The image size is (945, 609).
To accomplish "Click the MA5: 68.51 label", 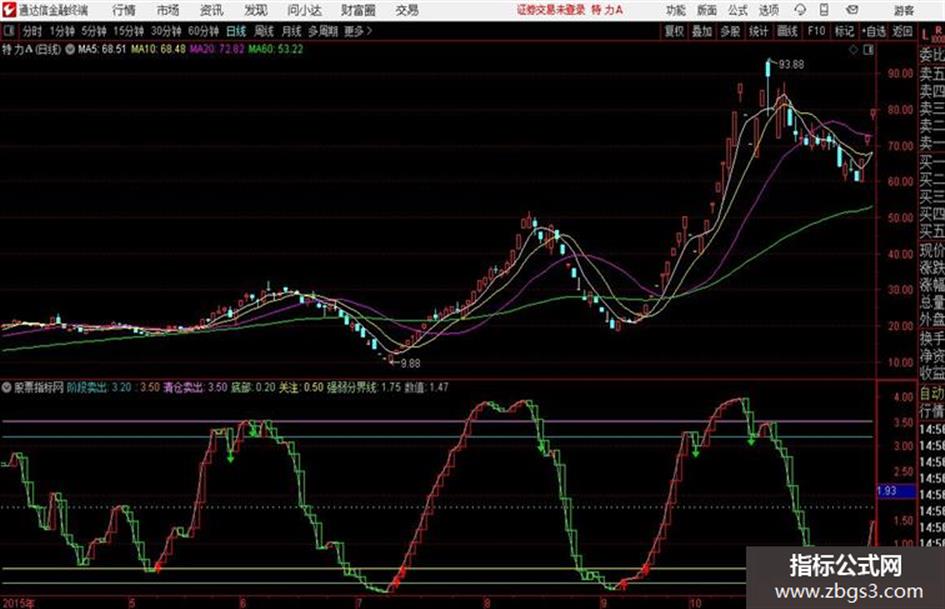I will point(102,49).
